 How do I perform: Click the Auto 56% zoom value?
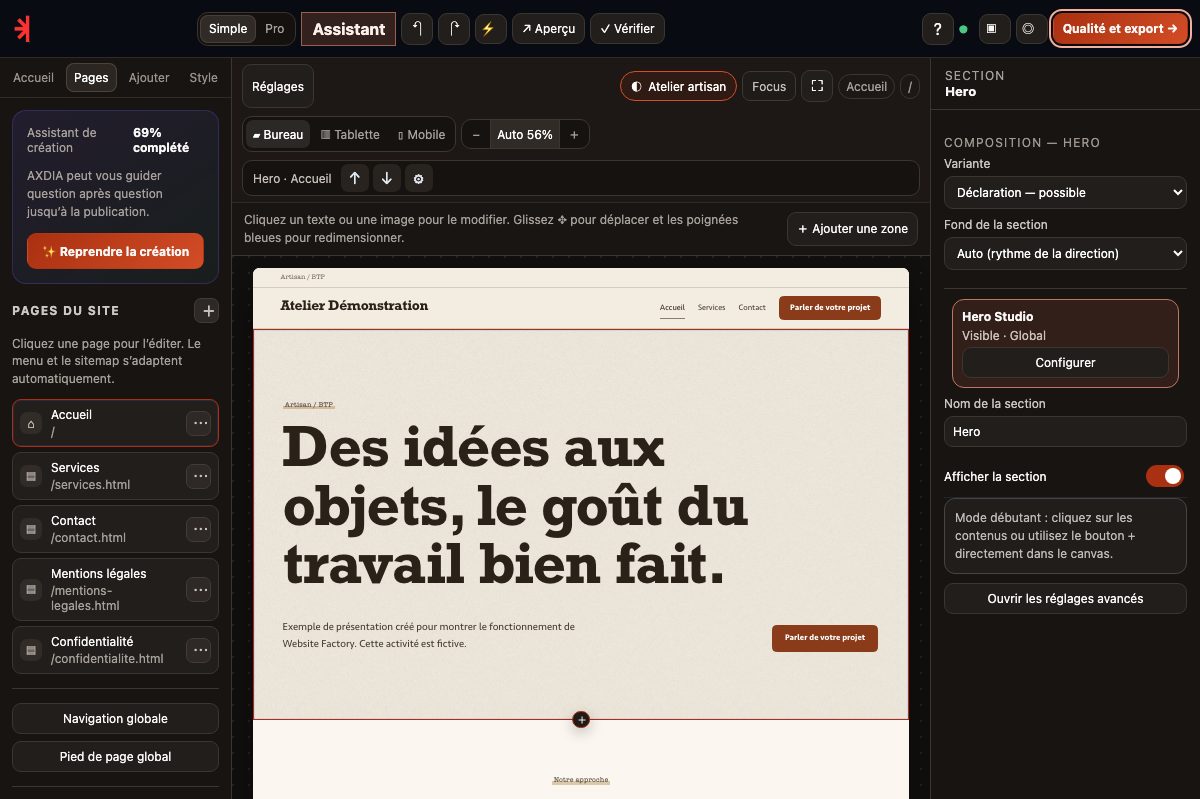525,134
